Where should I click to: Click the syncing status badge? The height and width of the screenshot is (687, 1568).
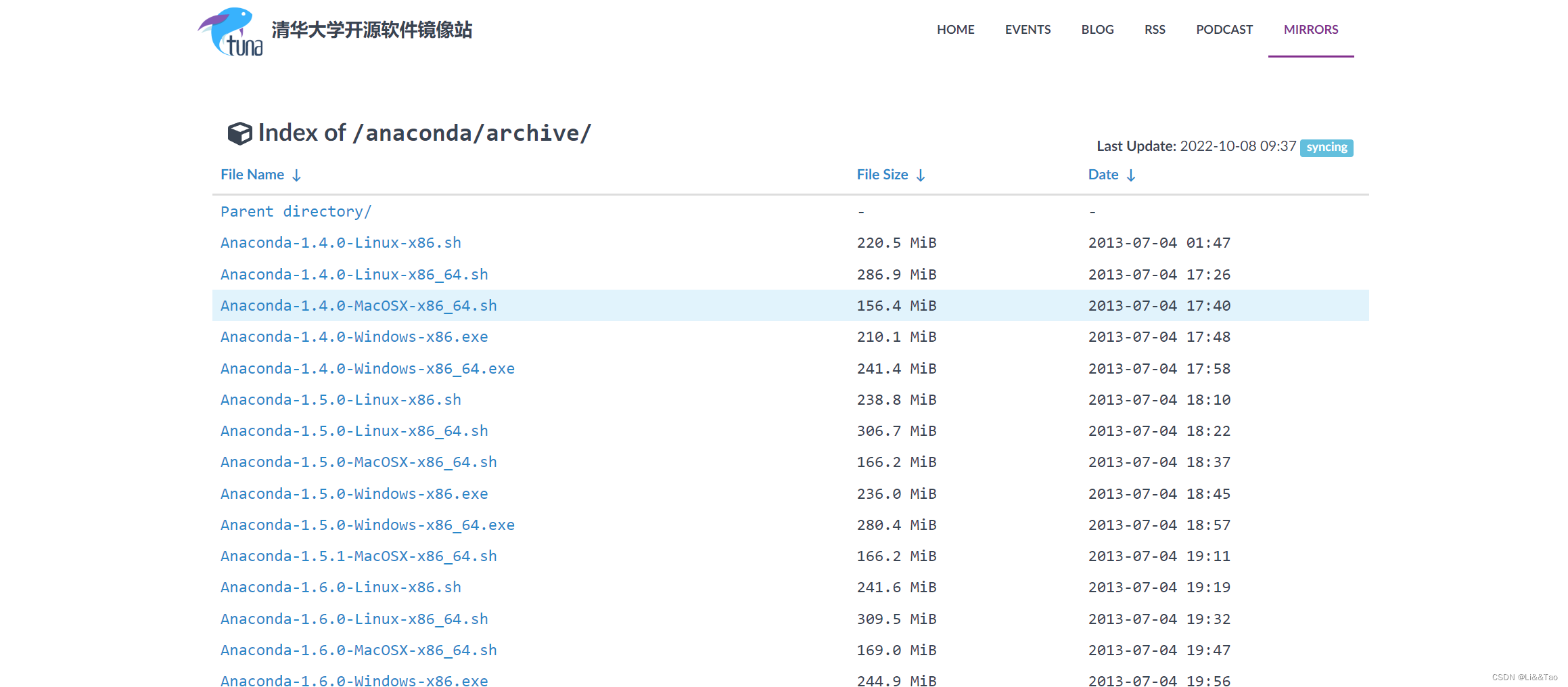point(1327,147)
